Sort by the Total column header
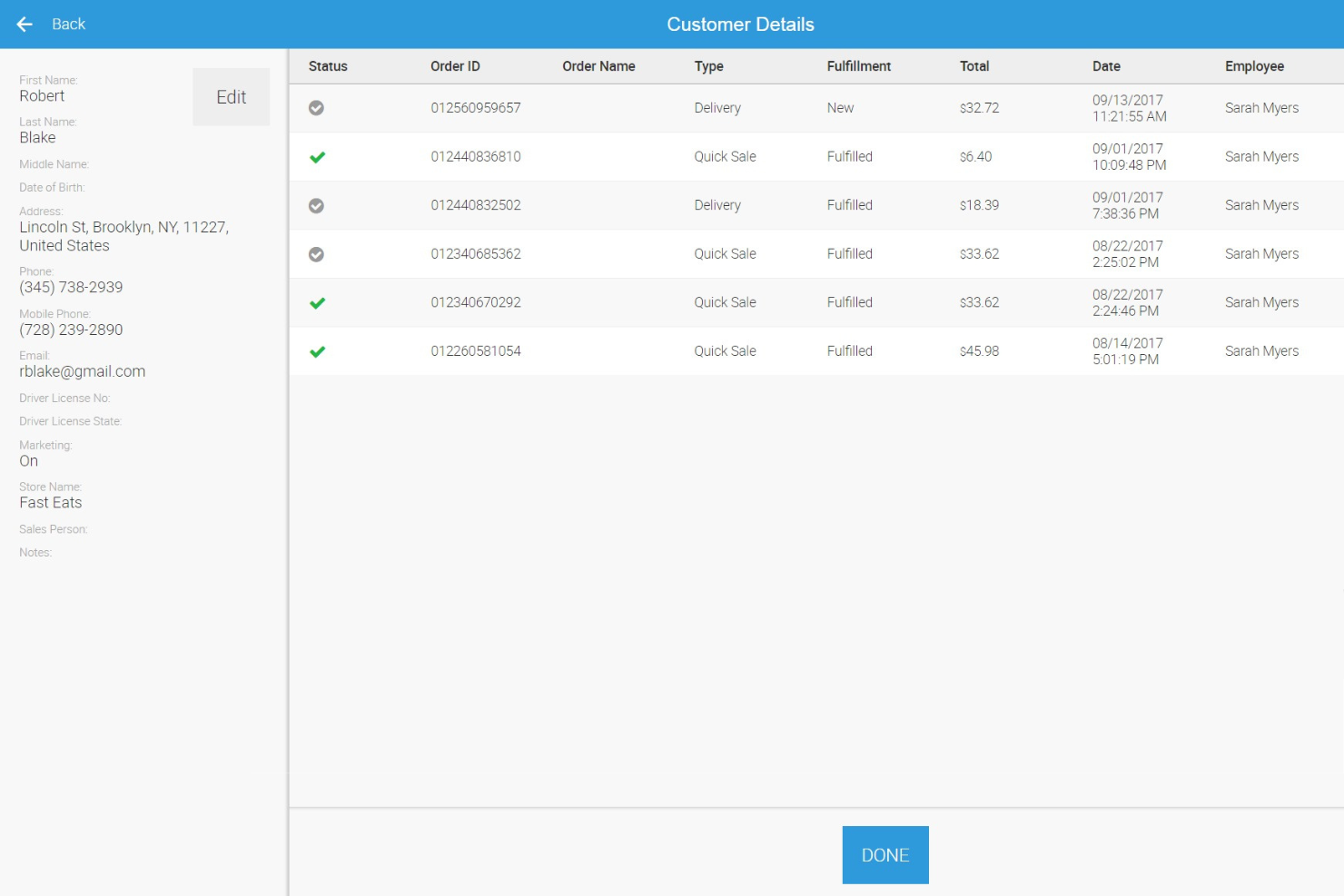 click(x=974, y=65)
